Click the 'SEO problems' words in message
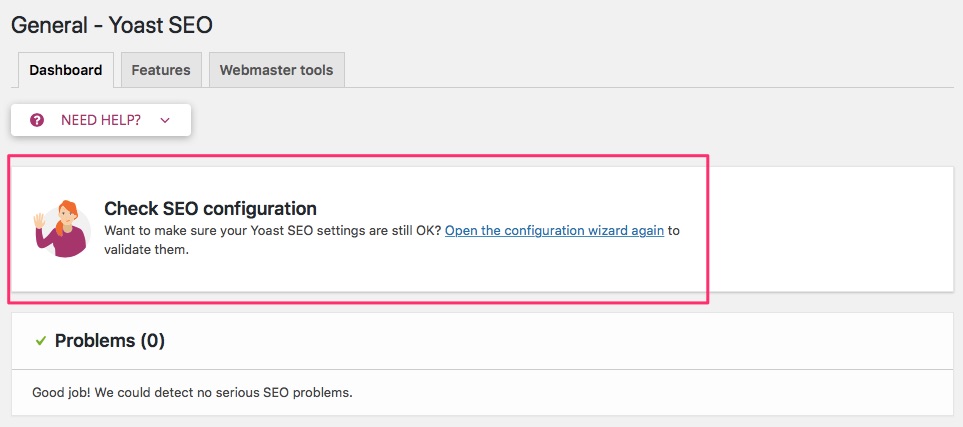The height and width of the screenshot is (427, 963). tap(317, 392)
